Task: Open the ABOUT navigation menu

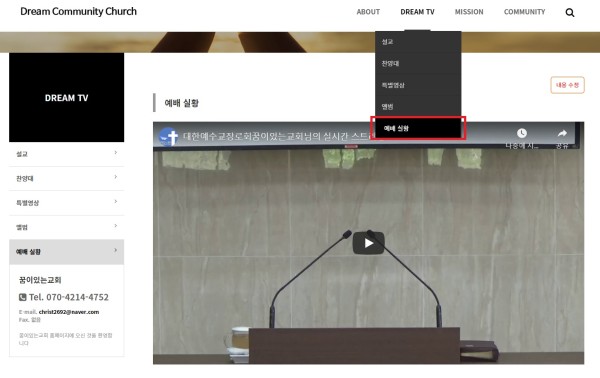Action: 368,12
